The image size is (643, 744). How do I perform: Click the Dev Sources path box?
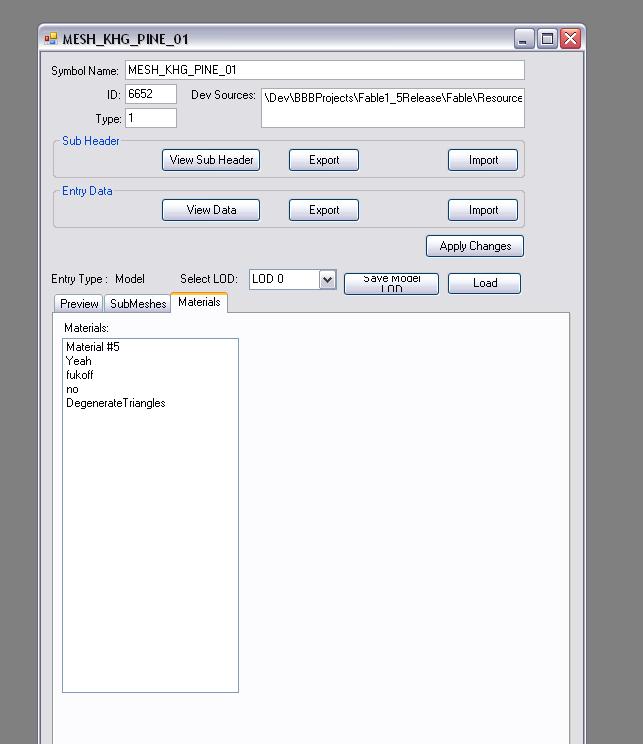click(x=392, y=108)
